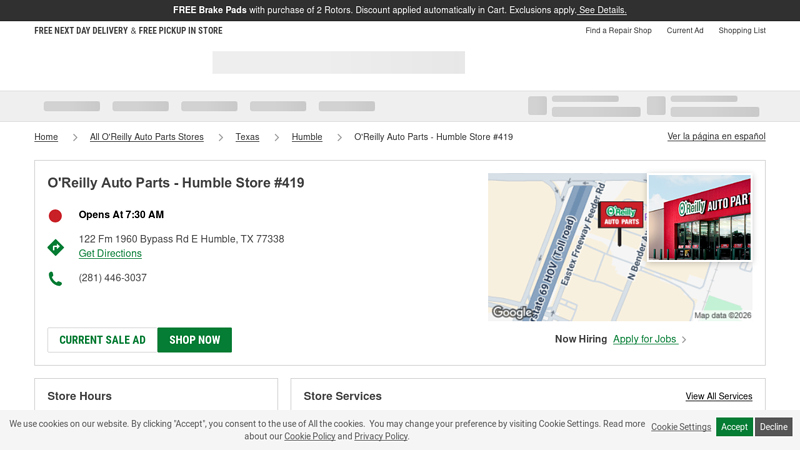
Task: View All Services link
Action: pos(718,397)
